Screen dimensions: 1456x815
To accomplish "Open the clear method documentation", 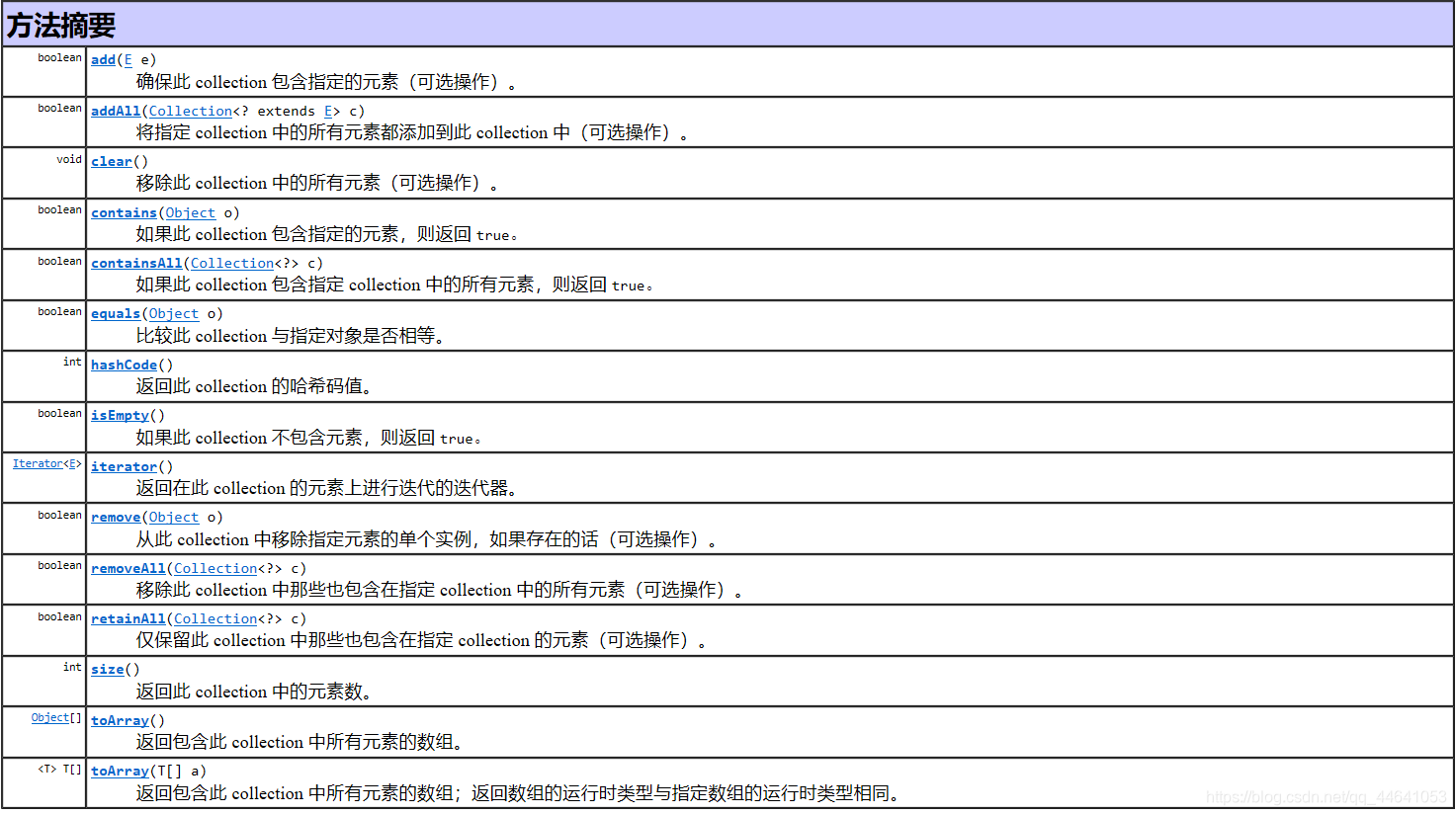I will pyautogui.click(x=110, y=161).
